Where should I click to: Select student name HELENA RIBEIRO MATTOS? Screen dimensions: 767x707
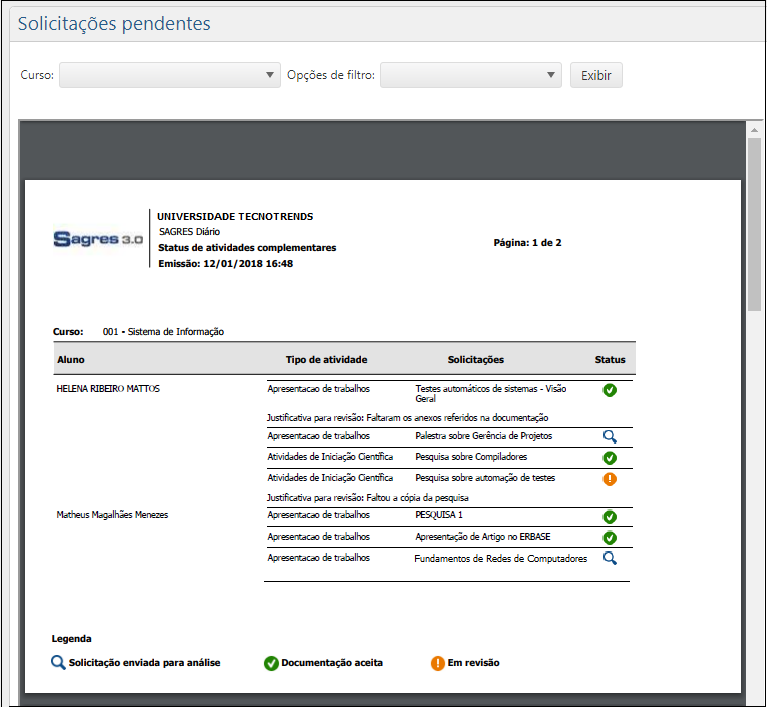[109, 389]
